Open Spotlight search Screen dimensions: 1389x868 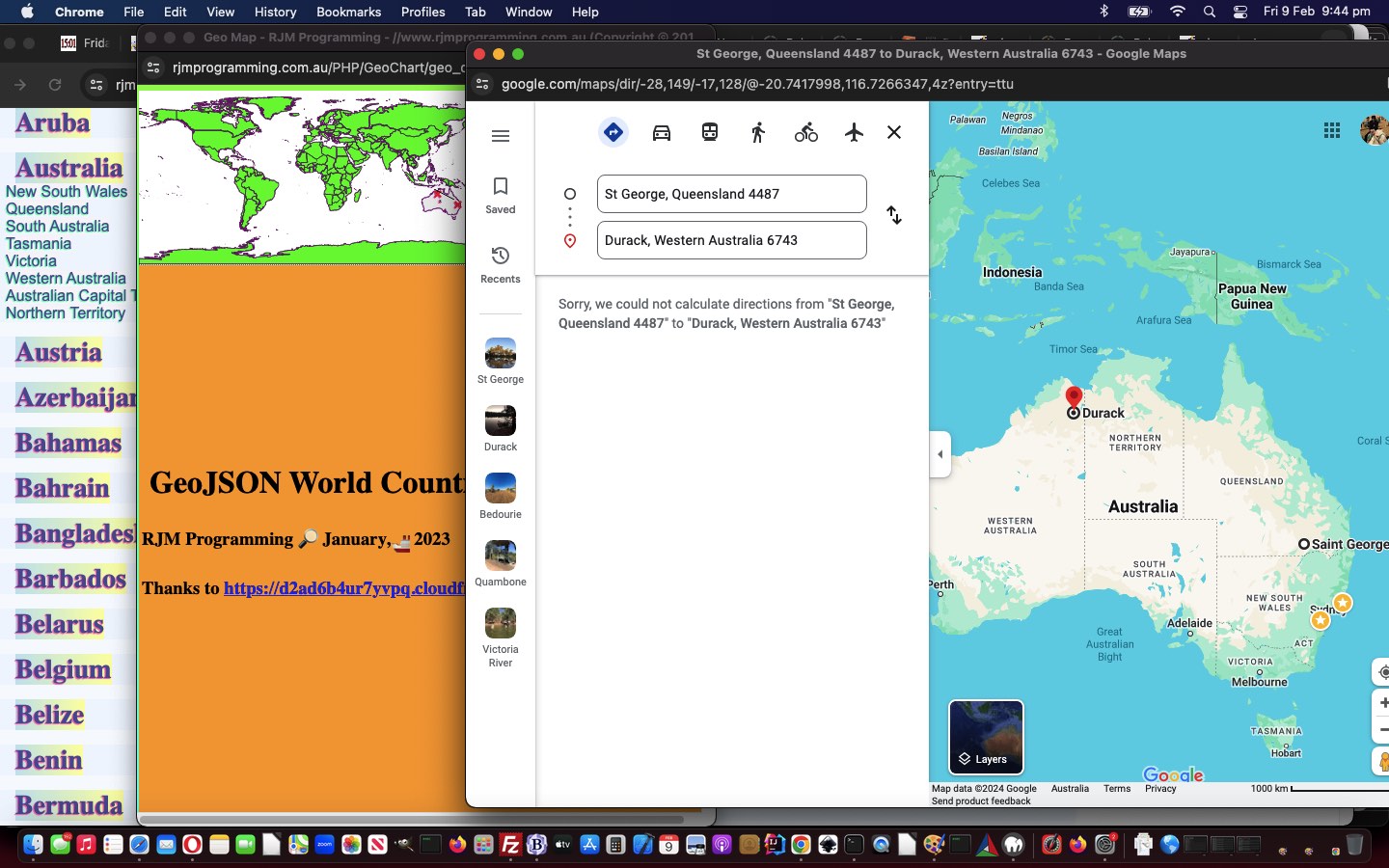1210,12
